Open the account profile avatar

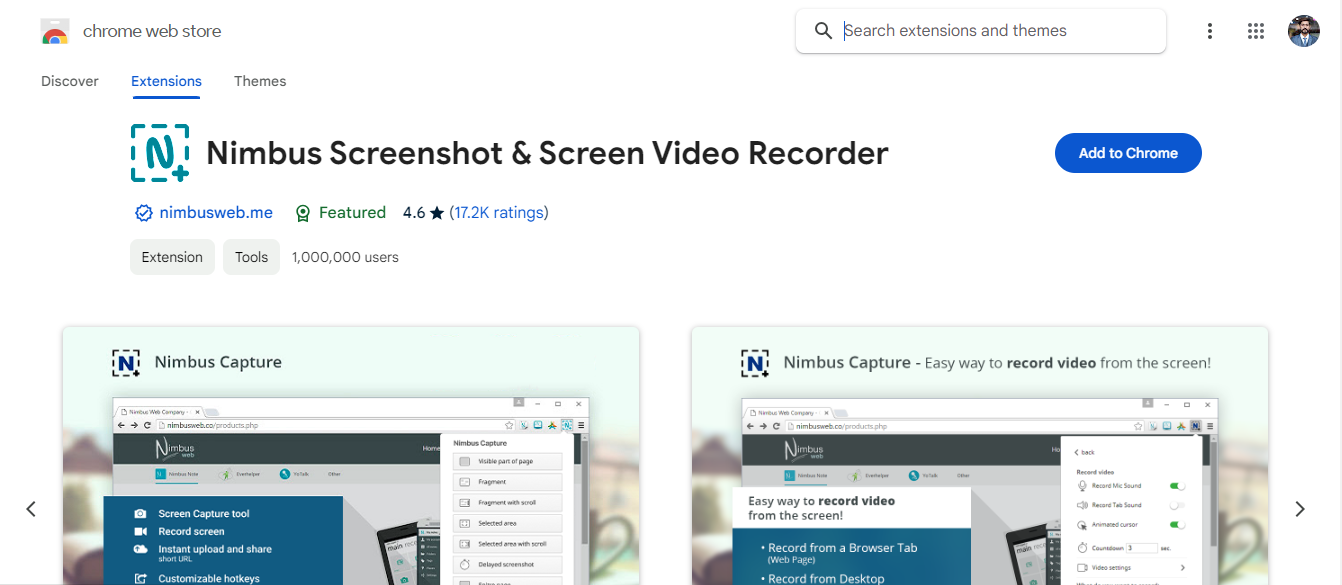pyautogui.click(x=1304, y=31)
